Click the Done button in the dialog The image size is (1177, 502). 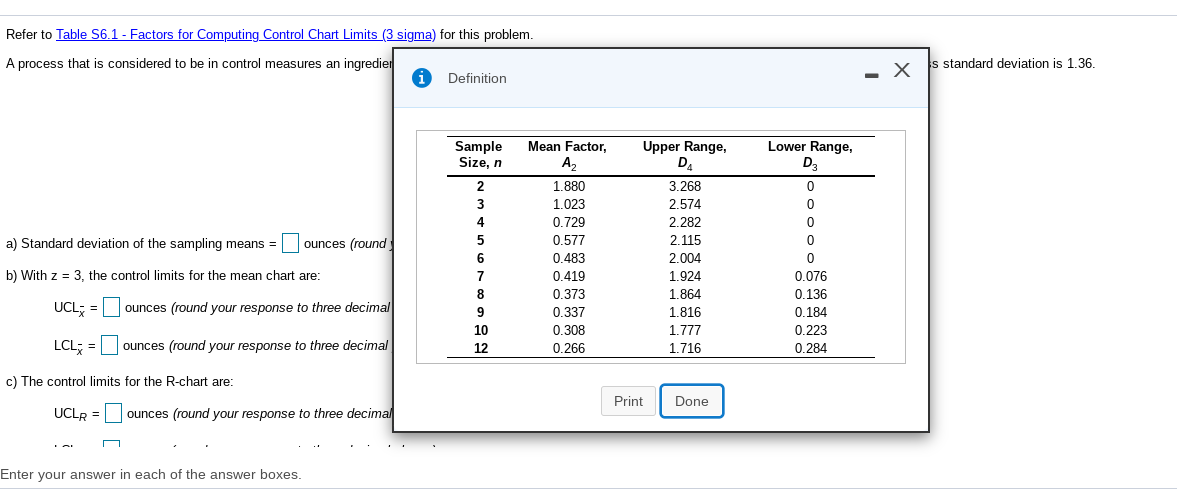point(691,401)
